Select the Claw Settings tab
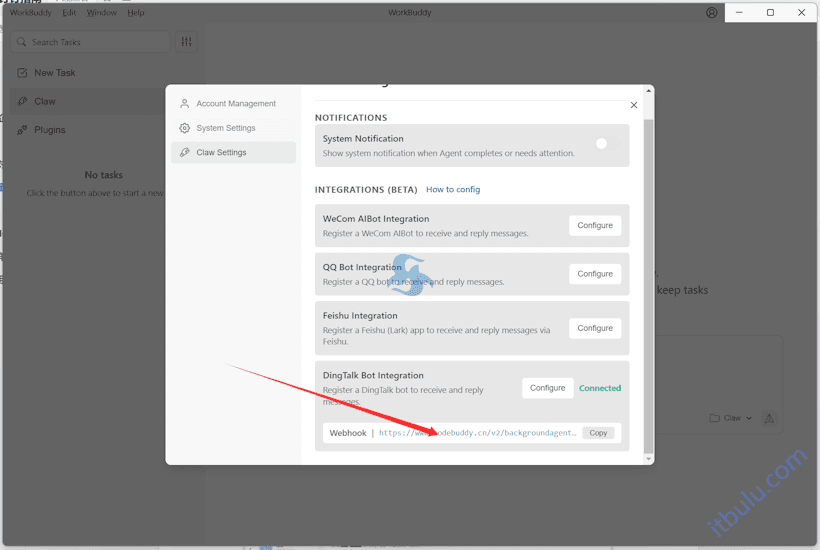Image resolution: width=820 pixels, height=550 pixels. pos(221,153)
